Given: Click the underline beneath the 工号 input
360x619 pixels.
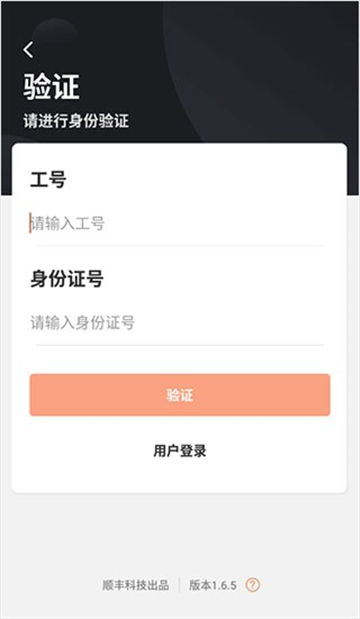Looking at the screenshot, I should click(180, 246).
